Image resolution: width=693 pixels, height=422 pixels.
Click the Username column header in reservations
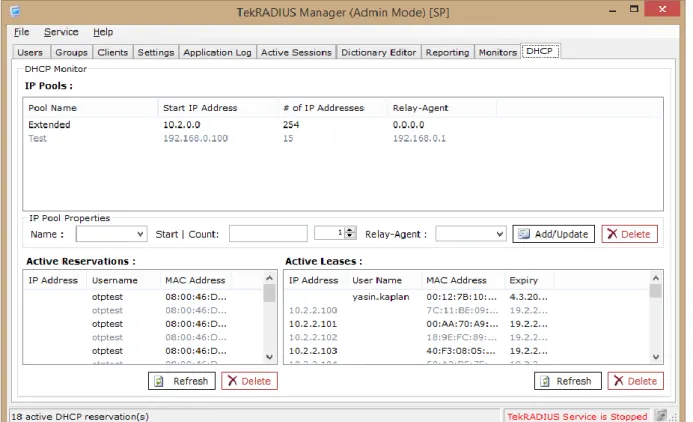click(x=124, y=280)
